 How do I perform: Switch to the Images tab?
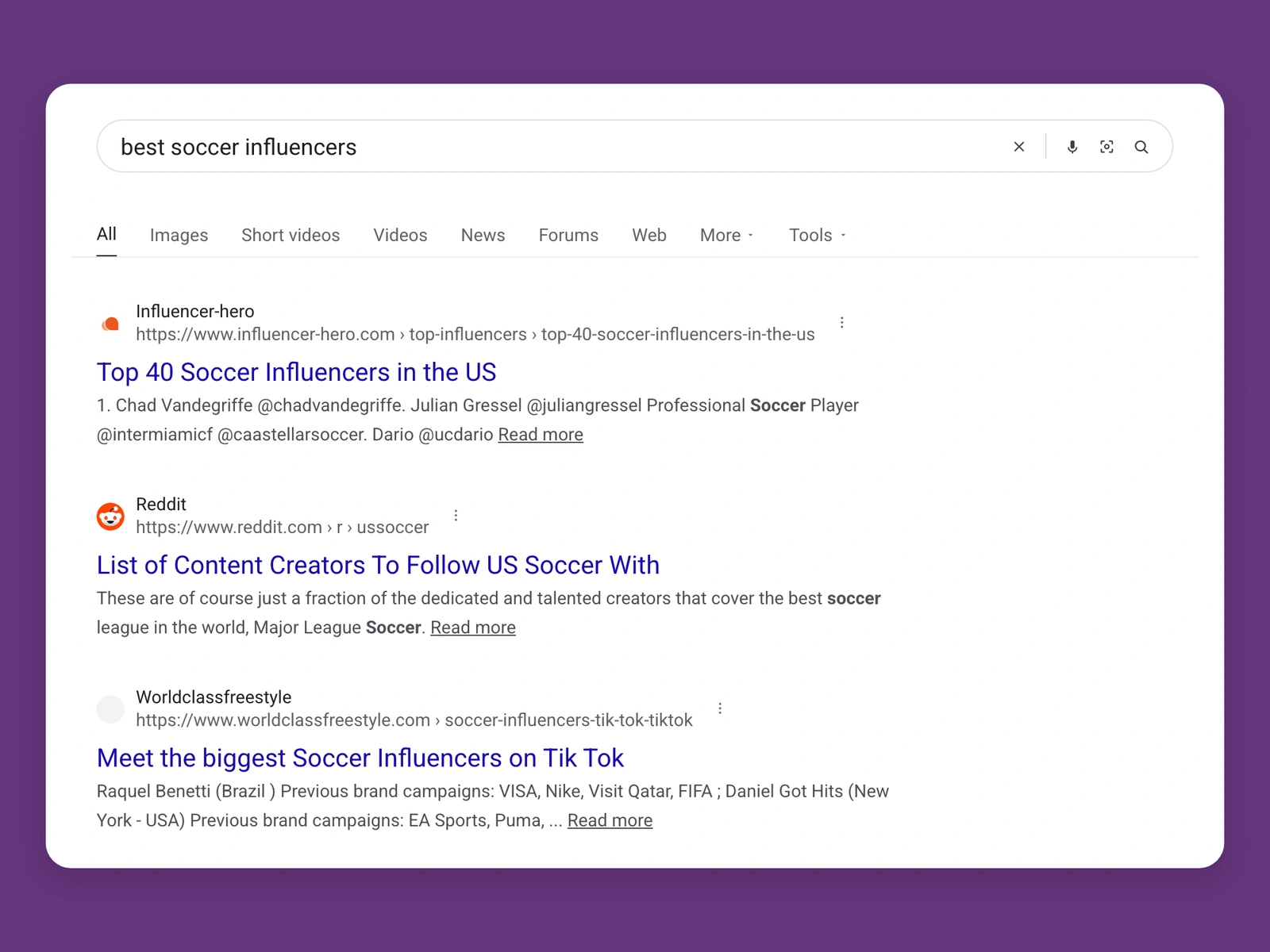coord(179,236)
